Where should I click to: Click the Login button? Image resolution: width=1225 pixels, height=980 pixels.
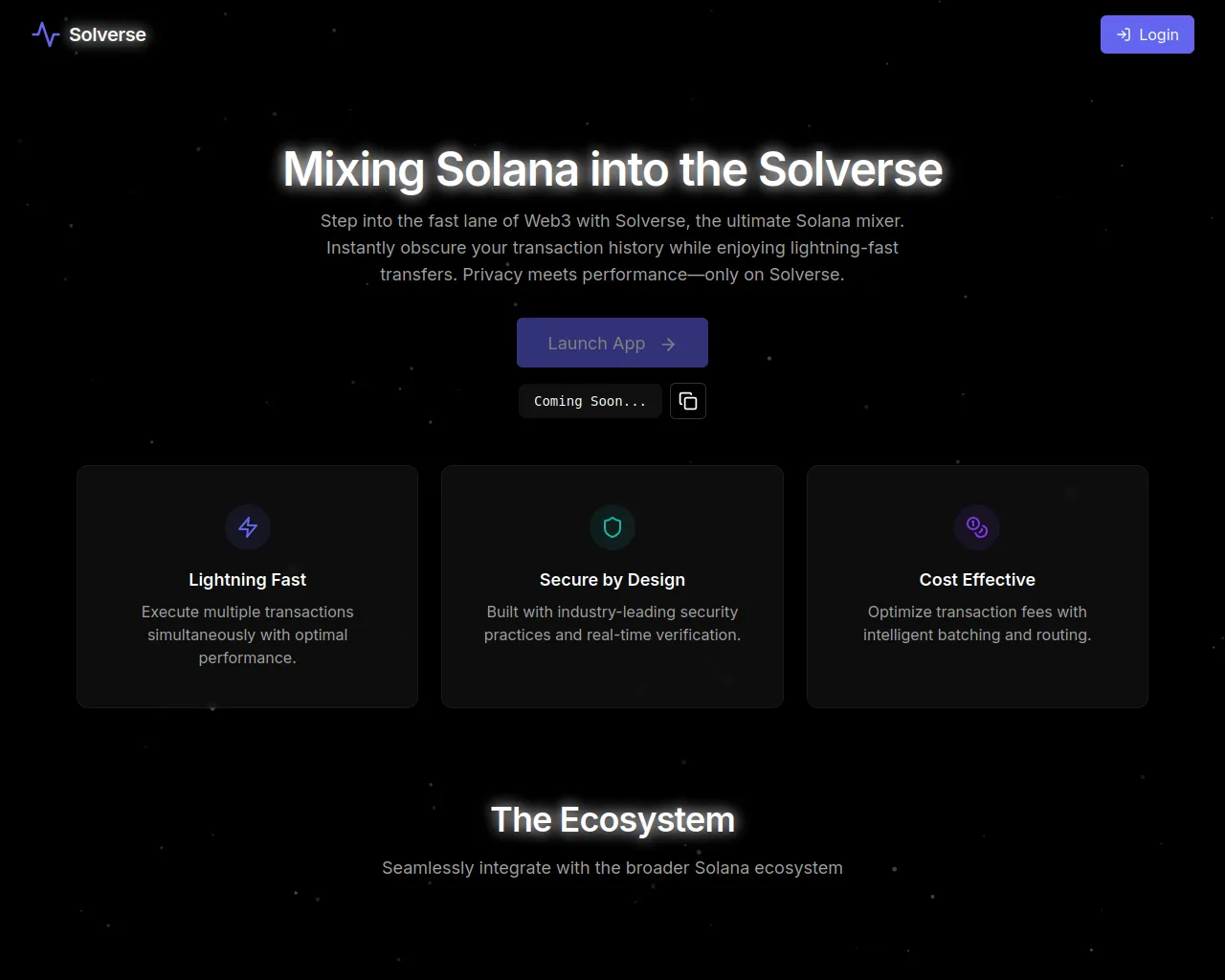click(x=1147, y=34)
